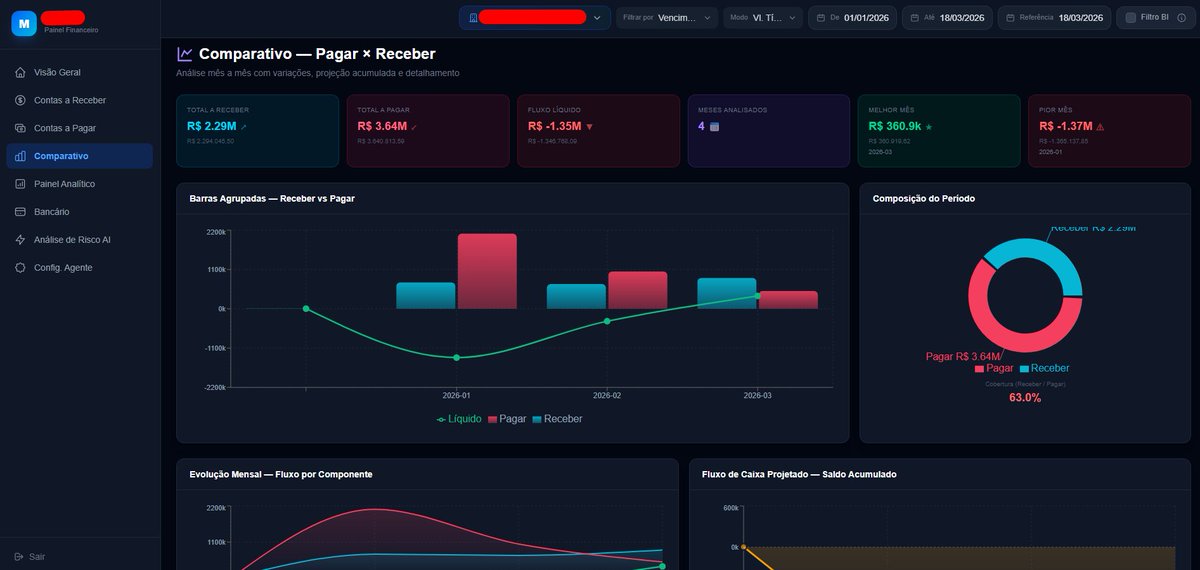Click the cyan Receber donut segment

1057,262
